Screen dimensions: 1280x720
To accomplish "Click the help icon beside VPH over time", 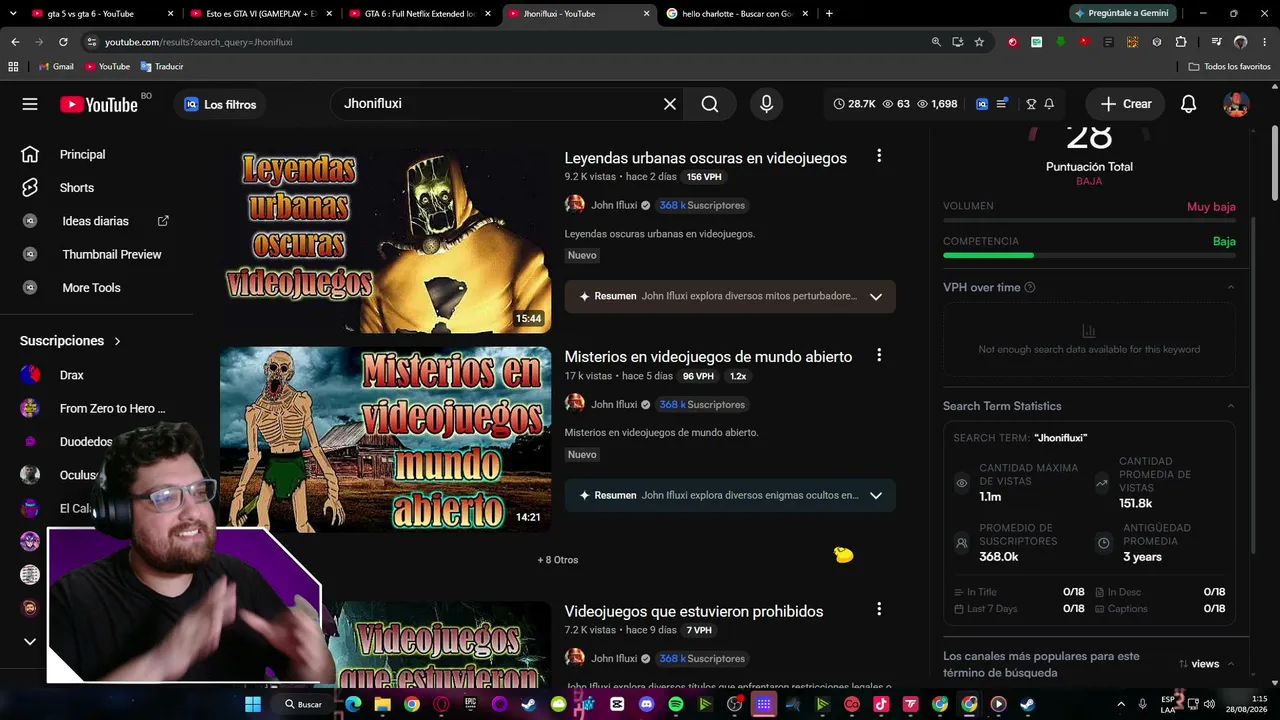I will tap(1030, 288).
